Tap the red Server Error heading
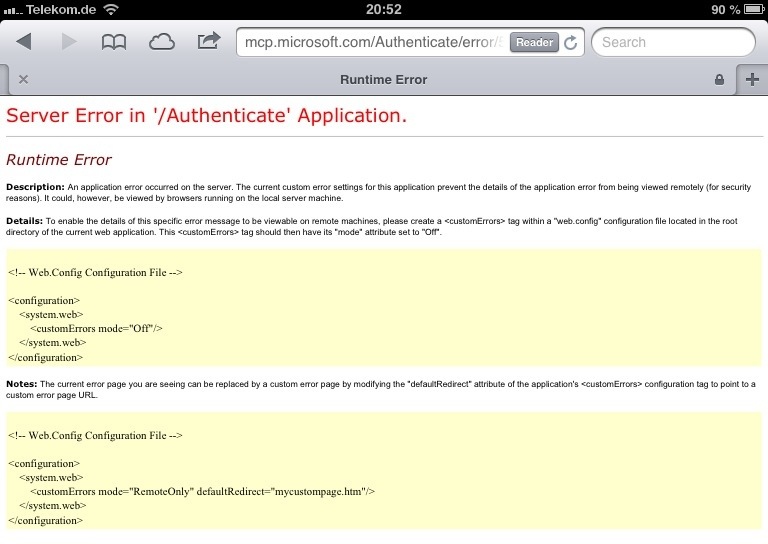The height and width of the screenshot is (544, 768). click(206, 115)
